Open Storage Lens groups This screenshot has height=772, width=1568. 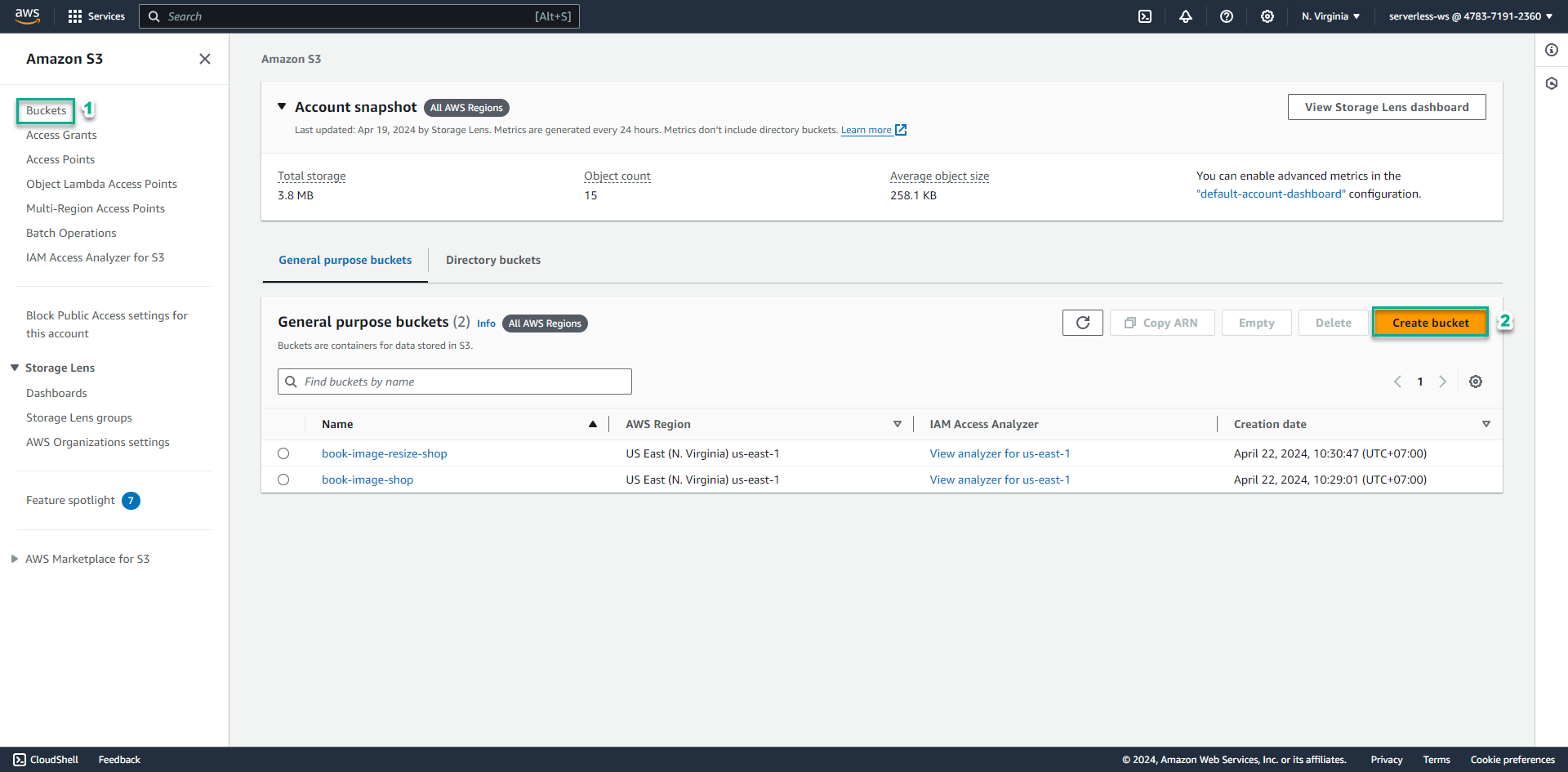79,417
